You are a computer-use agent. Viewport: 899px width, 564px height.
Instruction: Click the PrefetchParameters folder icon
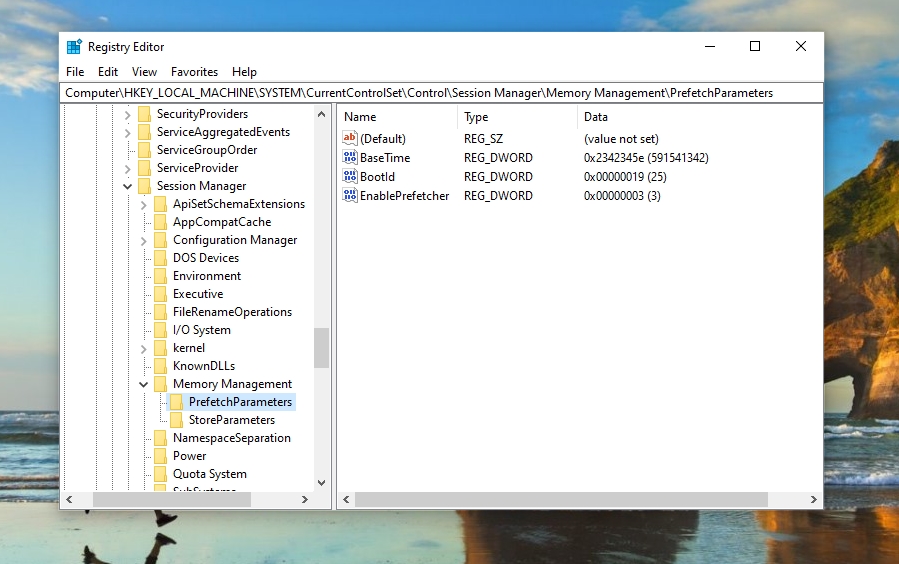177,402
